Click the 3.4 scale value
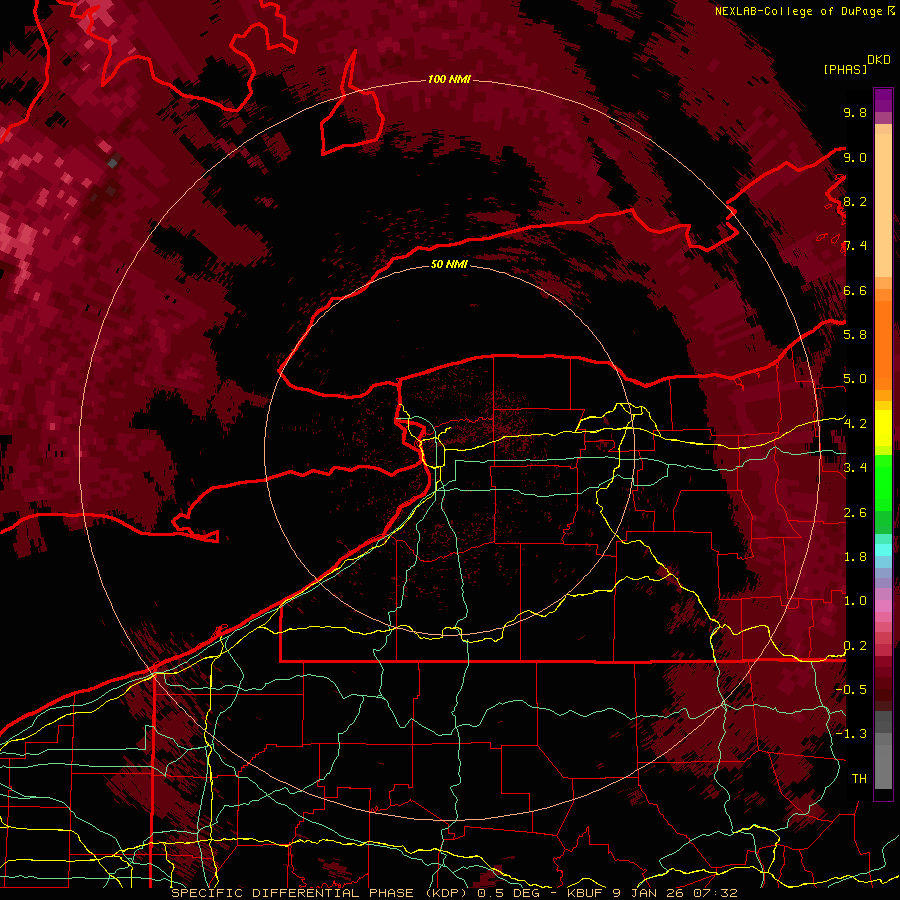 coord(855,468)
